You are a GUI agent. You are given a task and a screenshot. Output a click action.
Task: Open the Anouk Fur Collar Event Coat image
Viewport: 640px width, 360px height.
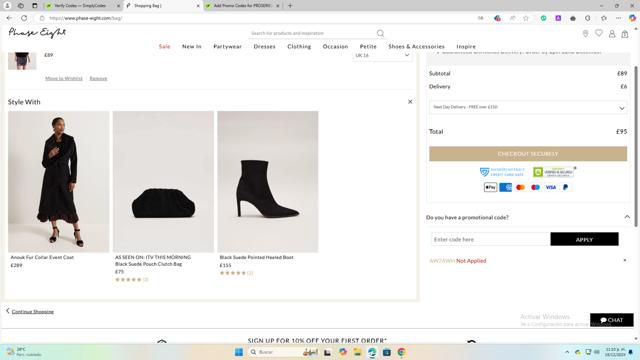pos(59,182)
